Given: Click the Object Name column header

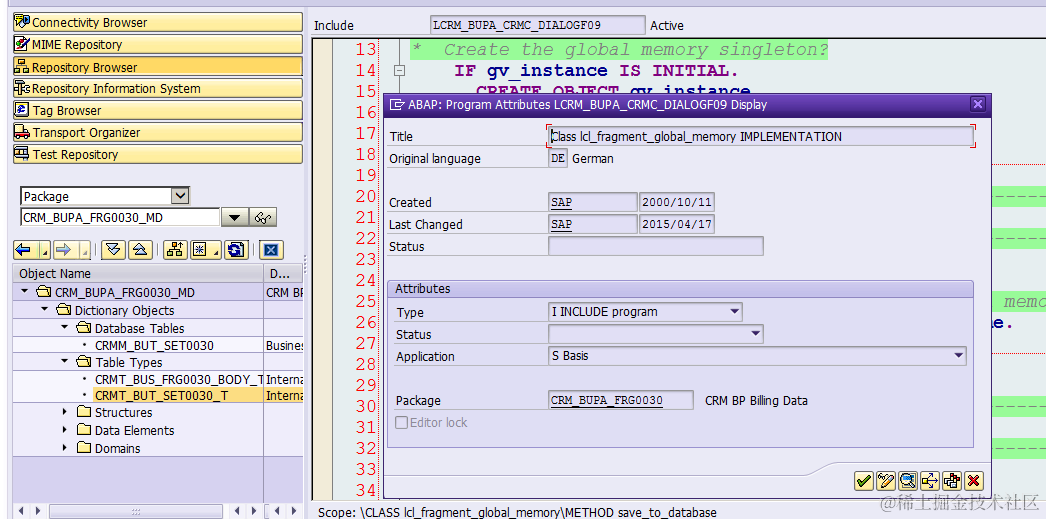Looking at the screenshot, I should 138,274.
